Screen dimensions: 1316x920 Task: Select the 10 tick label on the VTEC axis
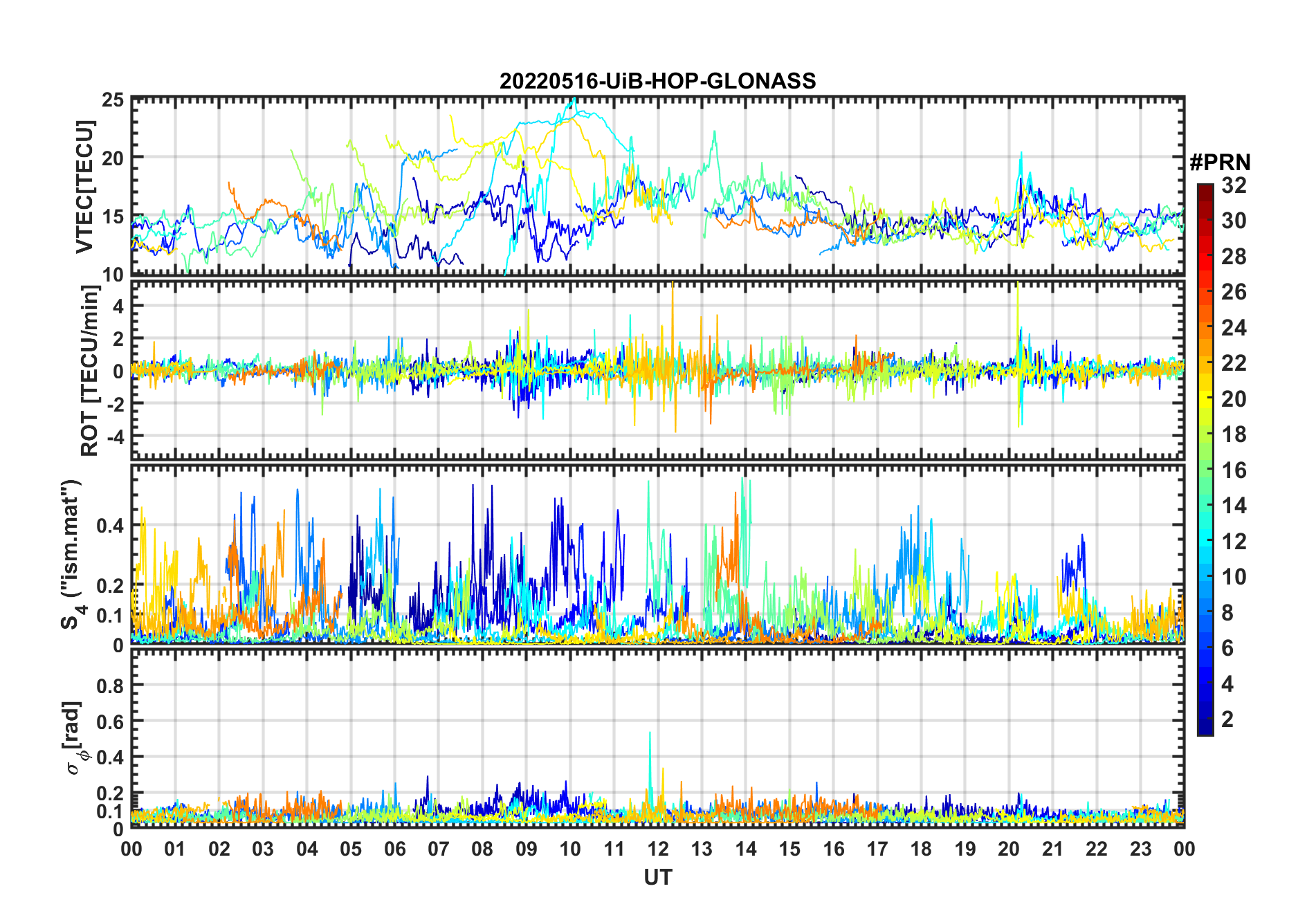pyautogui.click(x=113, y=275)
